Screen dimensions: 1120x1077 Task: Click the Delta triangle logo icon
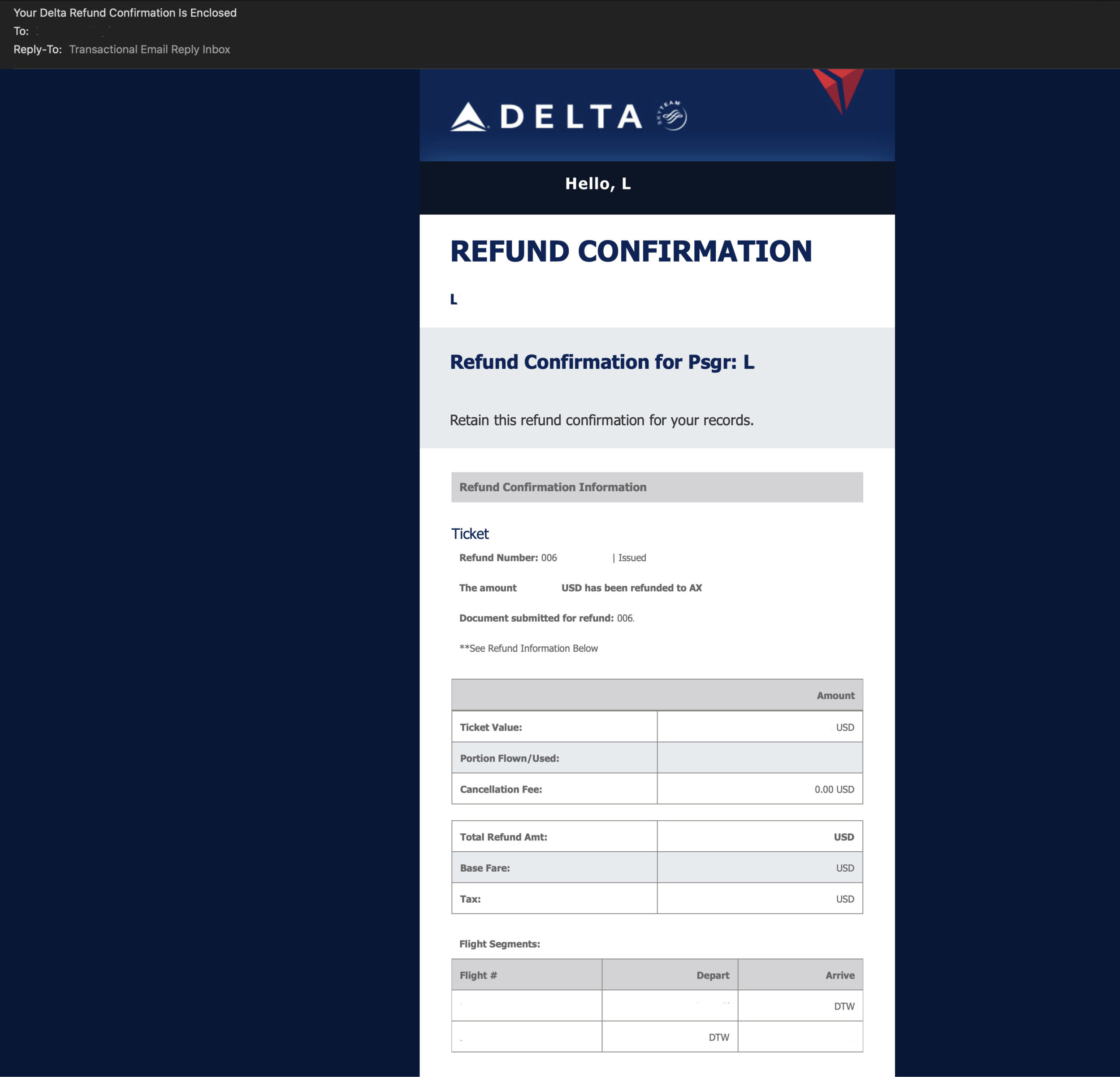pyautogui.click(x=469, y=117)
